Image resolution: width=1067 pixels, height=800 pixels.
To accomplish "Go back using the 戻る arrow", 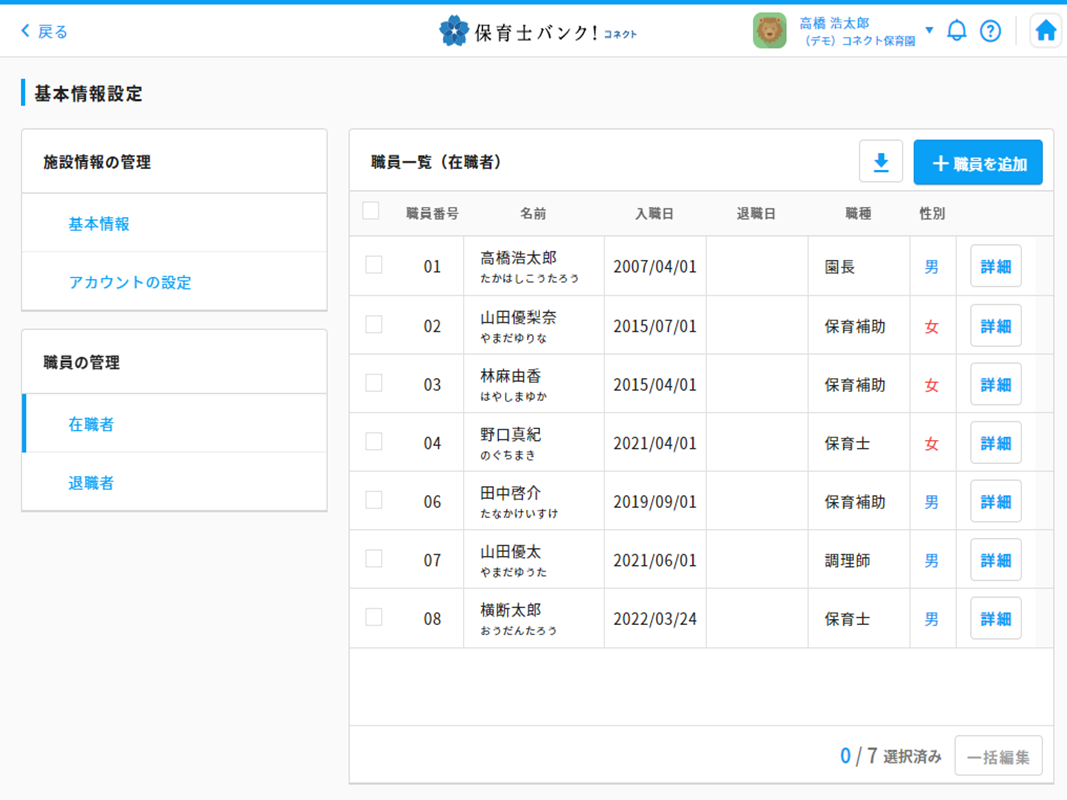I will [45, 32].
